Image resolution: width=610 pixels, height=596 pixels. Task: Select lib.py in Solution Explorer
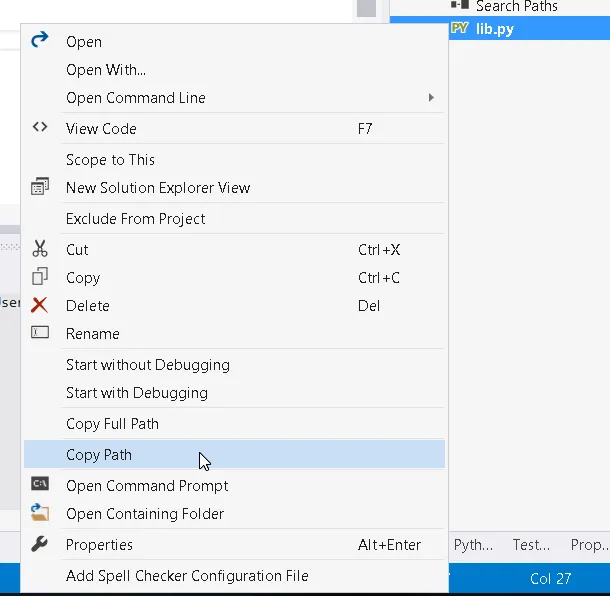tap(494, 28)
